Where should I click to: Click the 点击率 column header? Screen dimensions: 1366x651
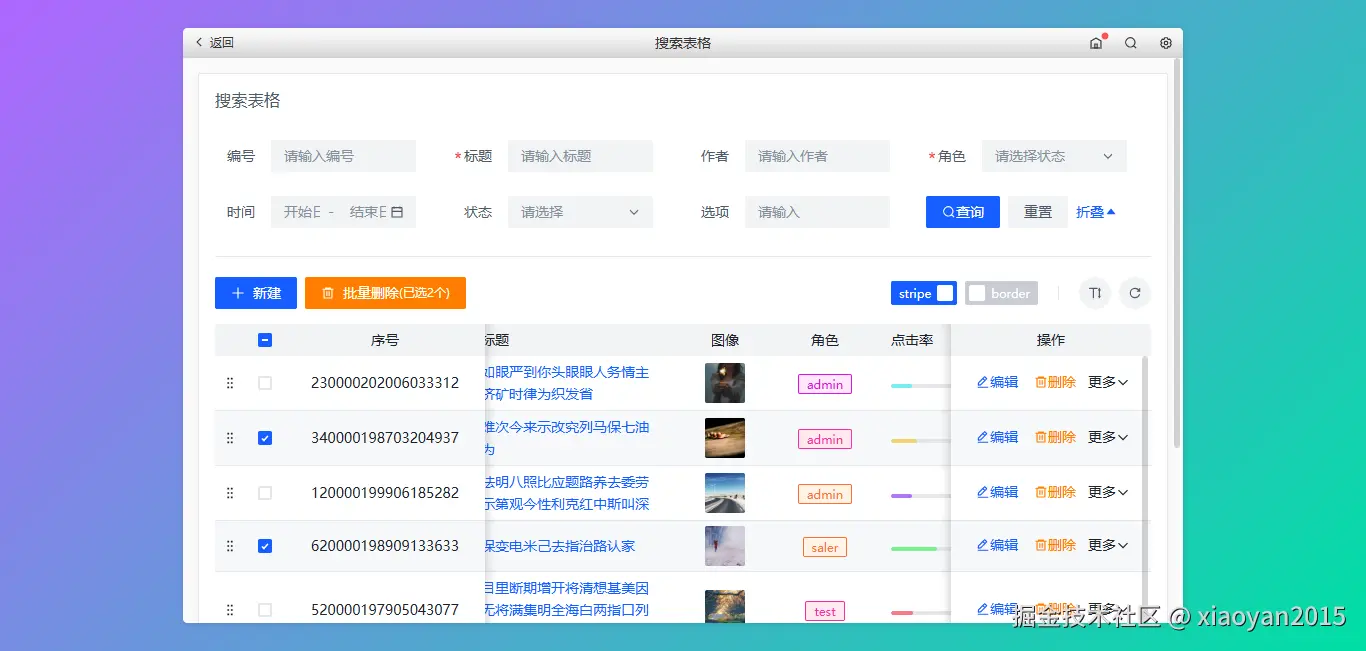[x=912, y=340]
